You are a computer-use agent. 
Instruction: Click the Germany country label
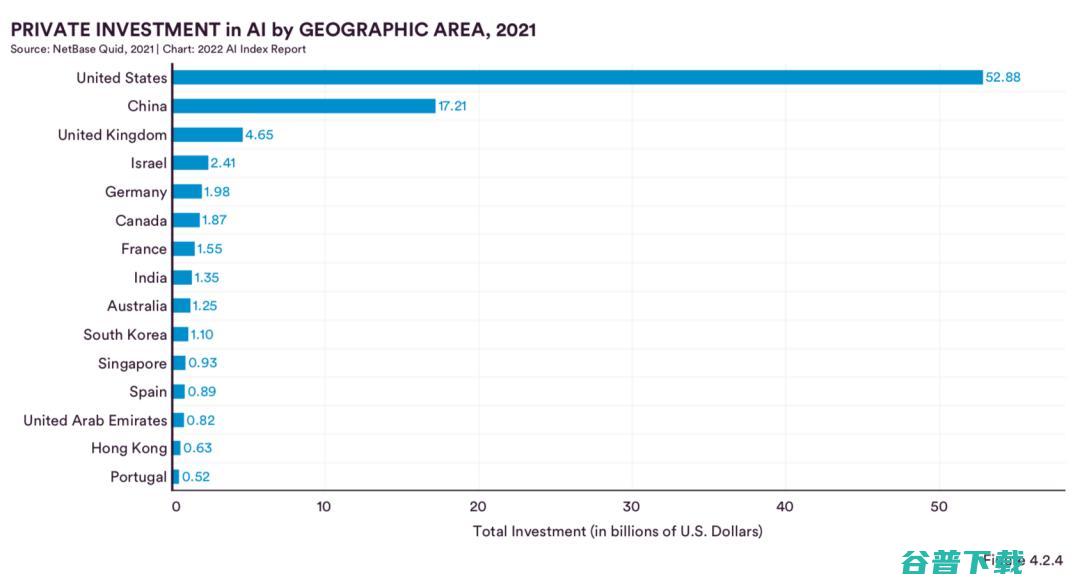(136, 192)
